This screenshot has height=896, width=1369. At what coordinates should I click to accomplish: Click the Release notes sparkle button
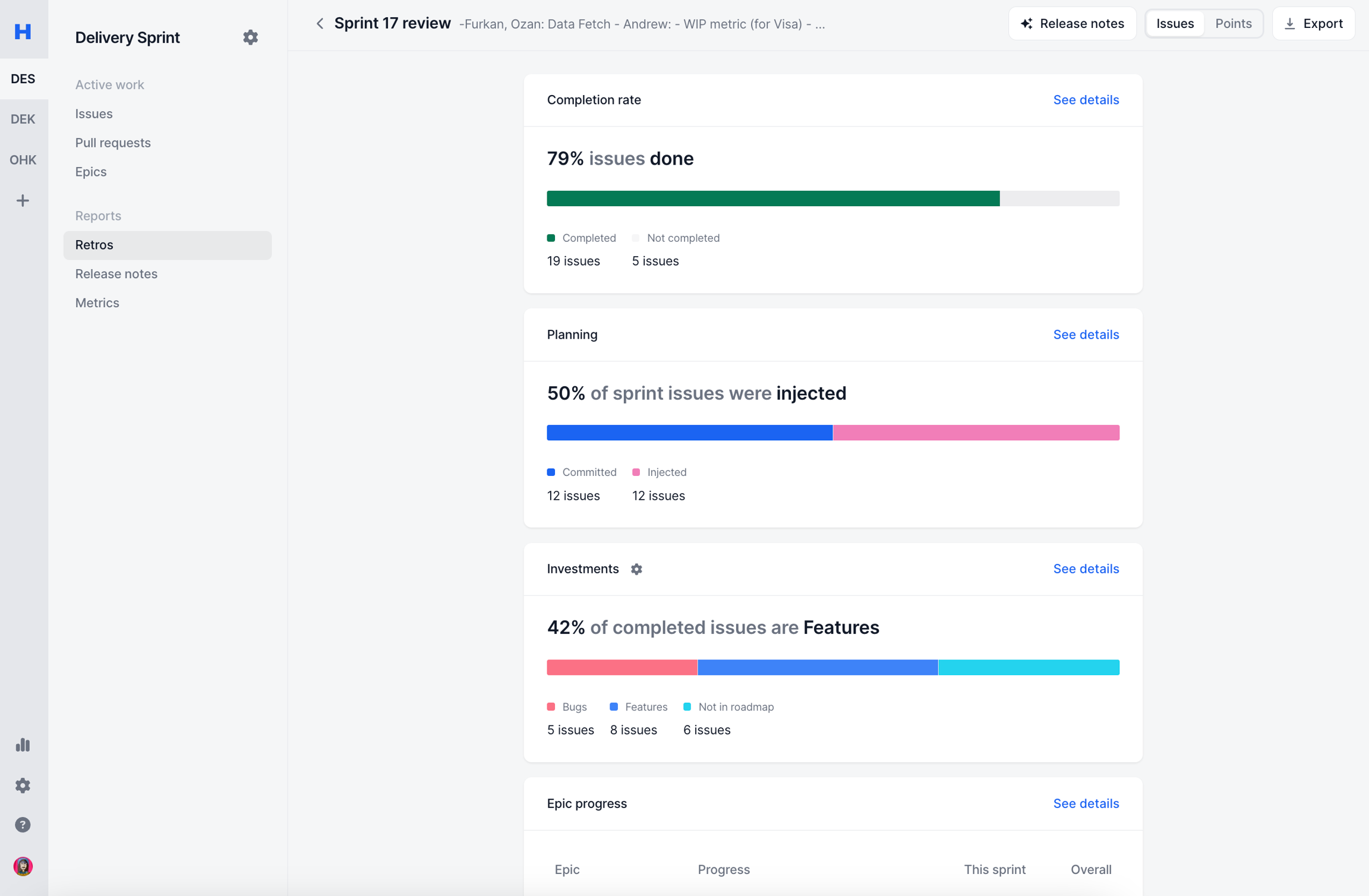click(x=1072, y=24)
